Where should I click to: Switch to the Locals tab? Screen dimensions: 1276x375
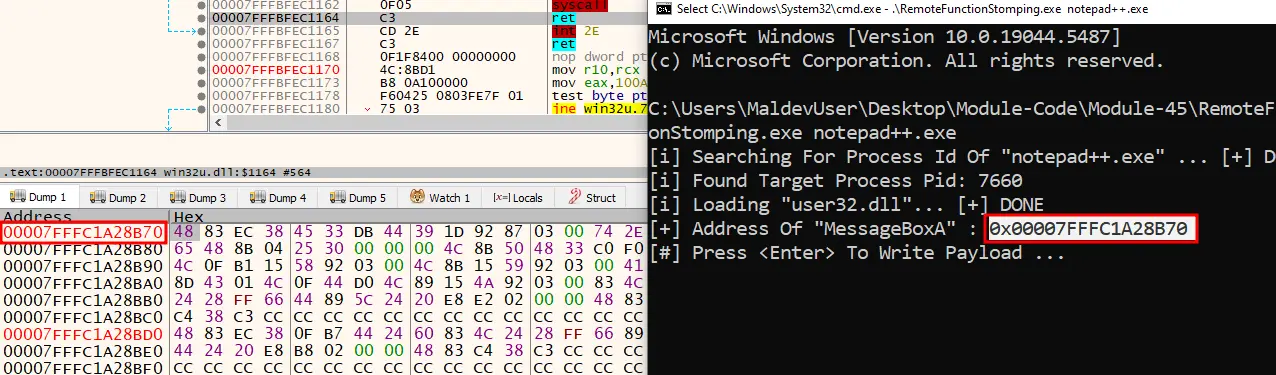518,198
